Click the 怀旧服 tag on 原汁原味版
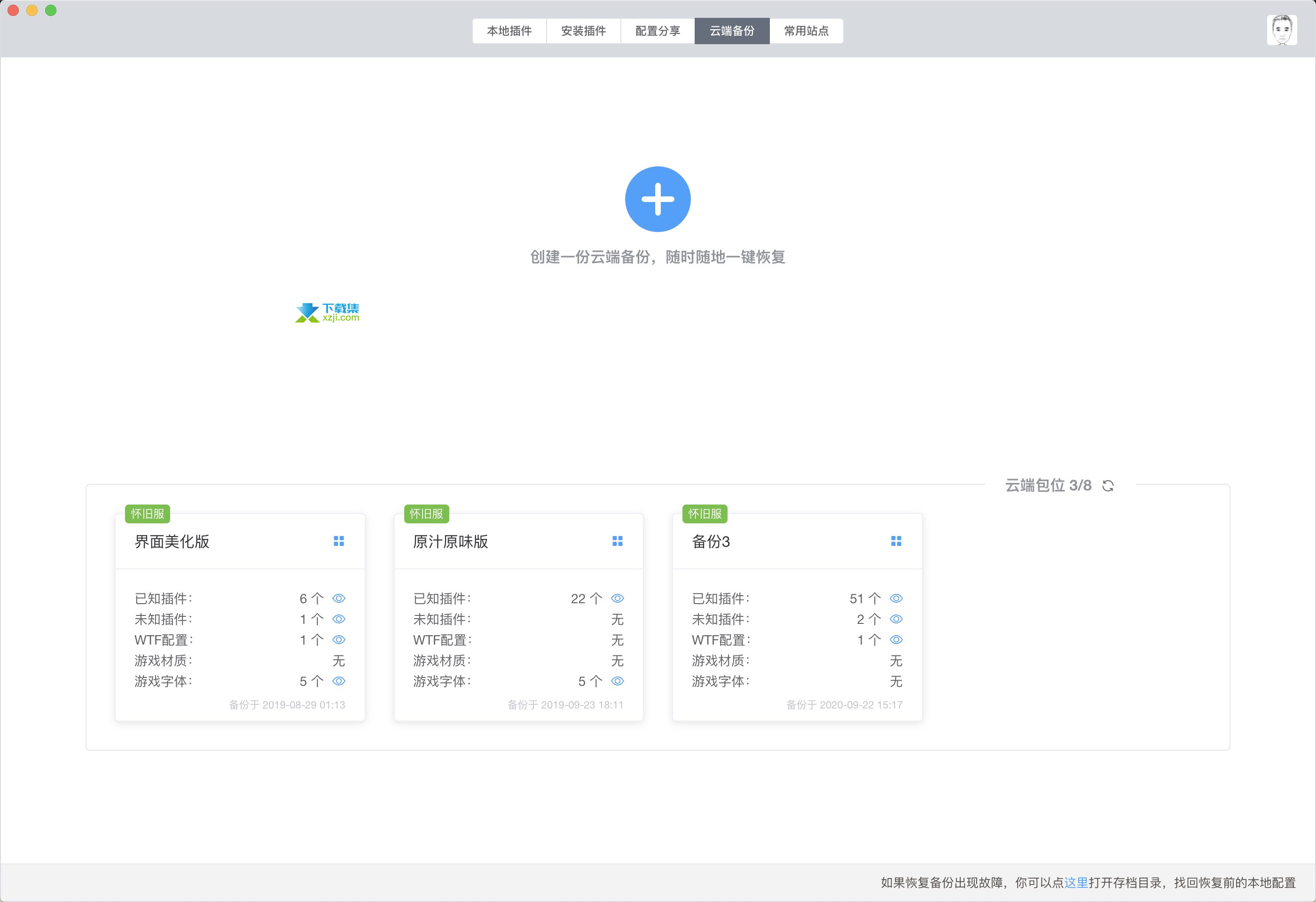The image size is (1316, 902). tap(426, 514)
